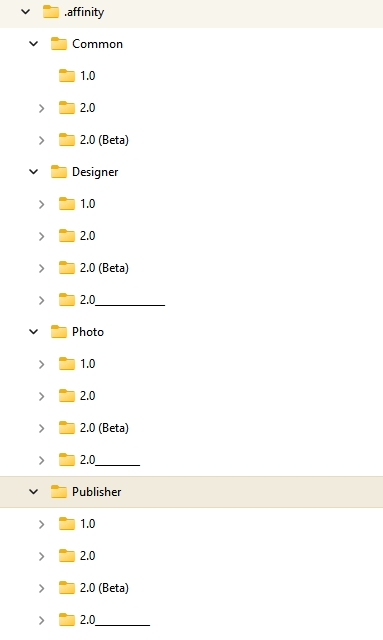Click the Common folder icon
The height and width of the screenshot is (640, 383).
59,44
